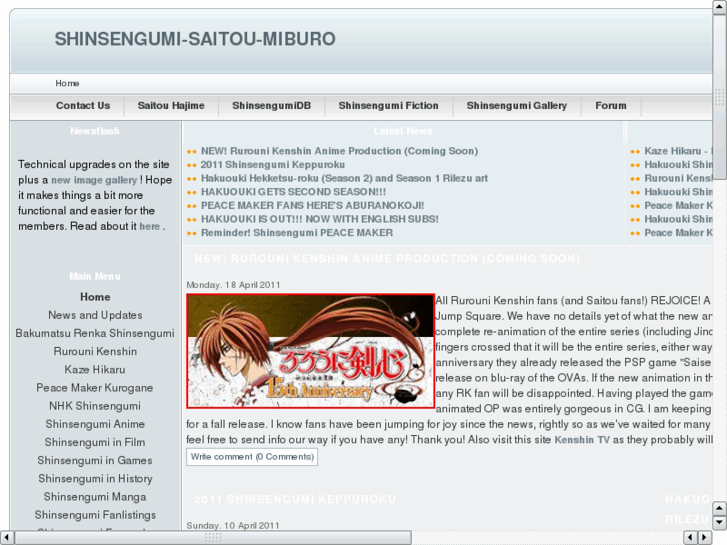This screenshot has height=545, width=727.
Task: Click the Write comment (0 Comments) button
Action: pos(252,457)
